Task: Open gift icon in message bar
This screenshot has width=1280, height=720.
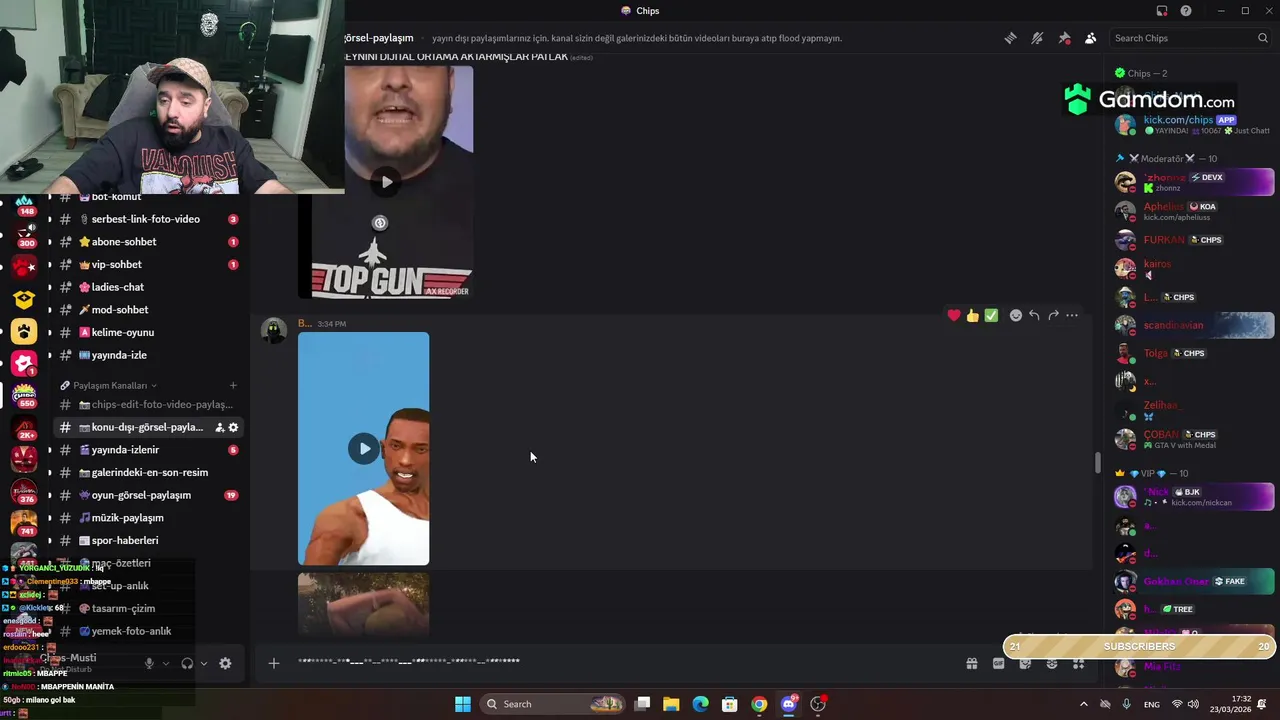Action: 971,663
